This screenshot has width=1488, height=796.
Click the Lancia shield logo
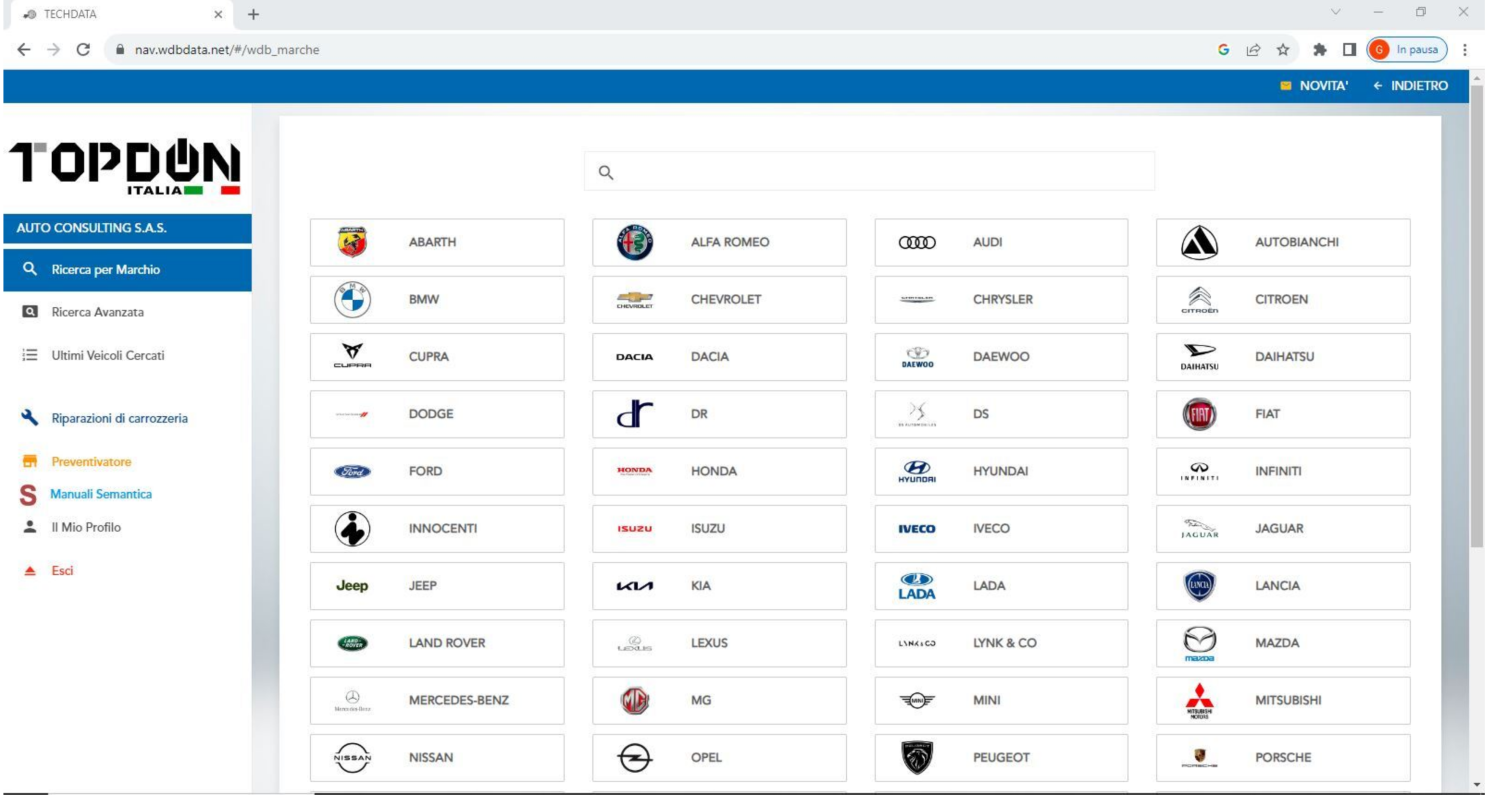coord(1199,585)
